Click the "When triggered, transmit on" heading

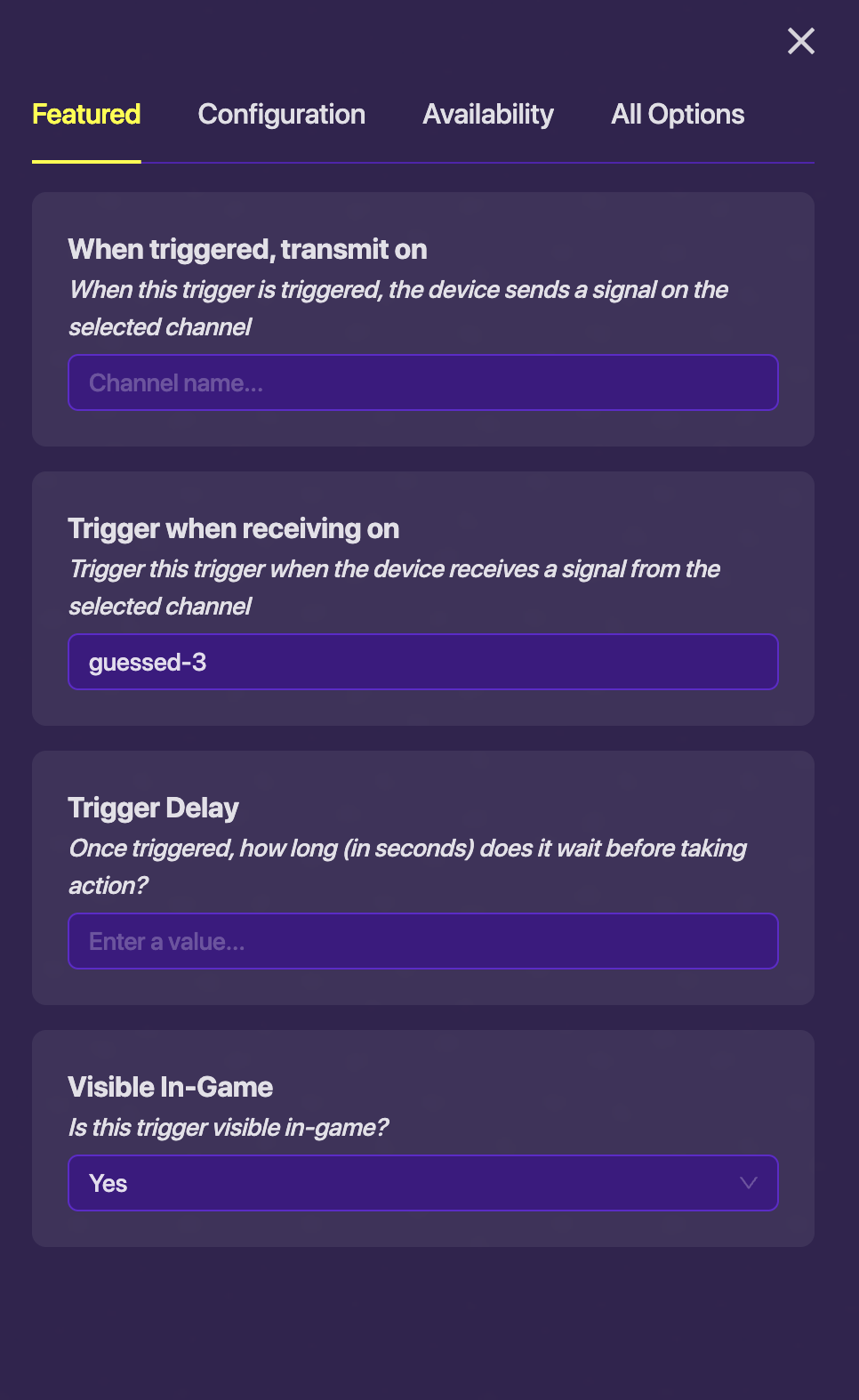click(247, 250)
